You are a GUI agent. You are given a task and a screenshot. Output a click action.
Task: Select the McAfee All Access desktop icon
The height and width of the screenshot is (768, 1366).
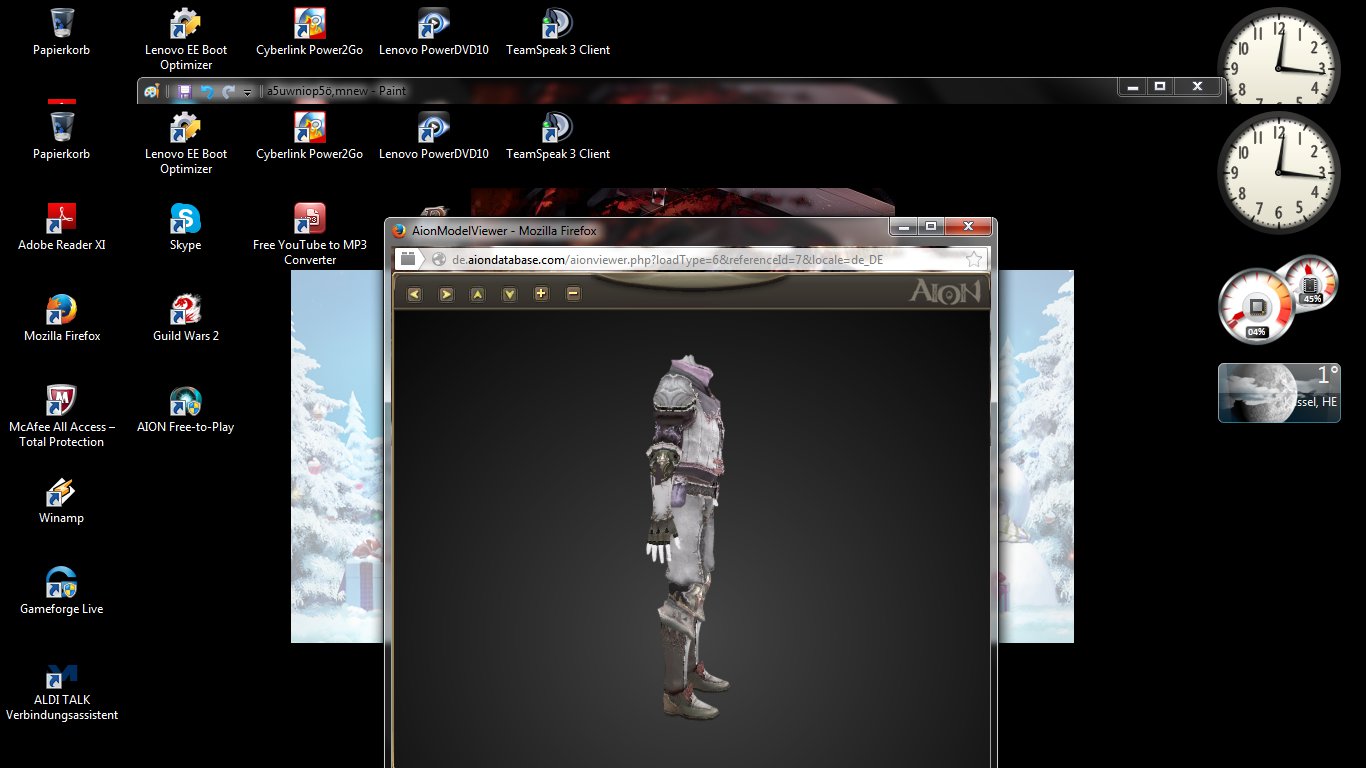(62, 416)
